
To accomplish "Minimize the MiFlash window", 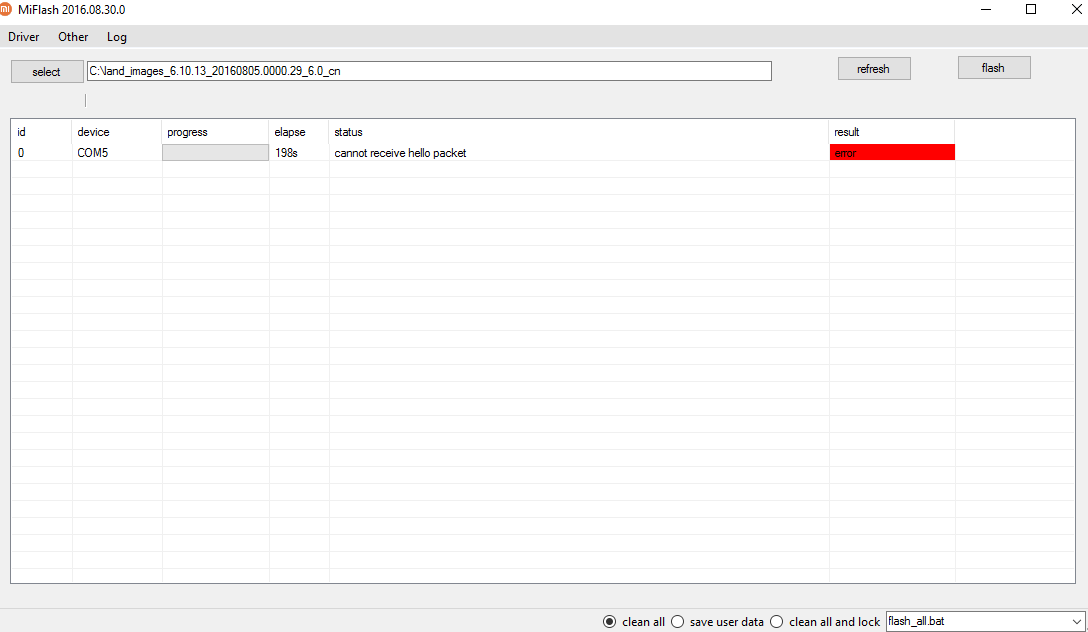I will click(986, 9).
